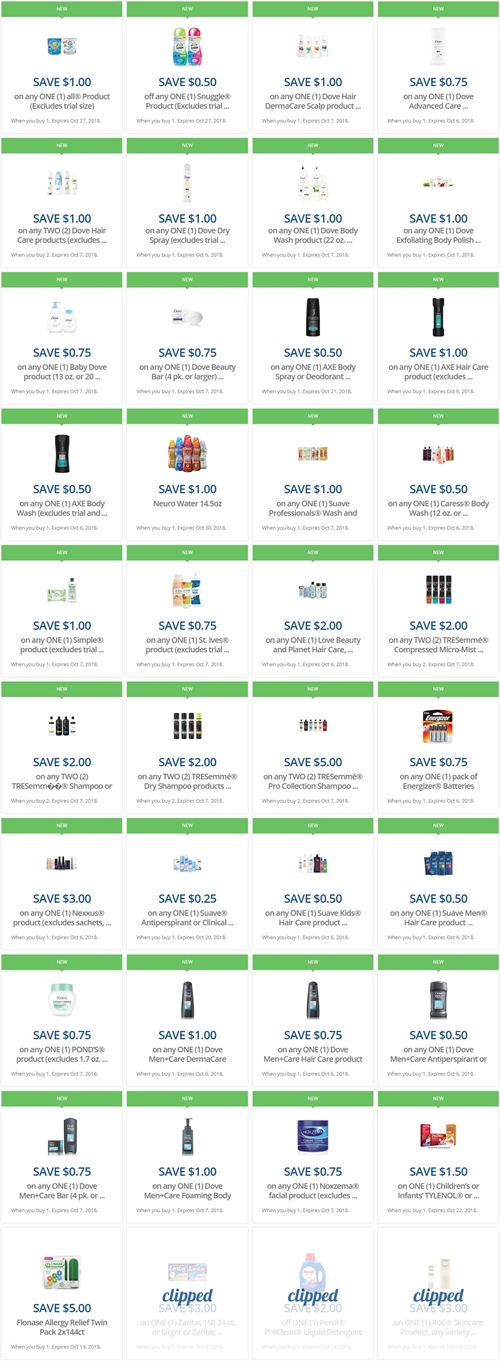The image size is (500, 1361).
Task: Click the St. Ives® product coupon text
Action: click(187, 643)
